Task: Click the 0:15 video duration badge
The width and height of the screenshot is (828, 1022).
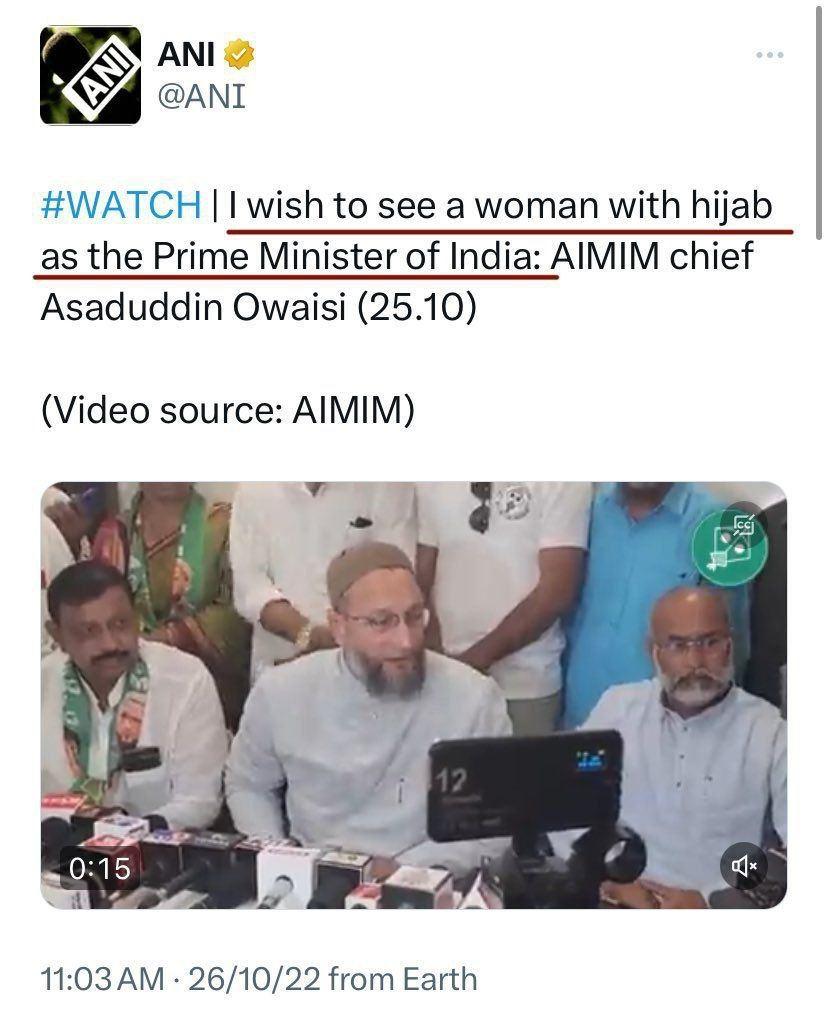Action: [x=99, y=868]
